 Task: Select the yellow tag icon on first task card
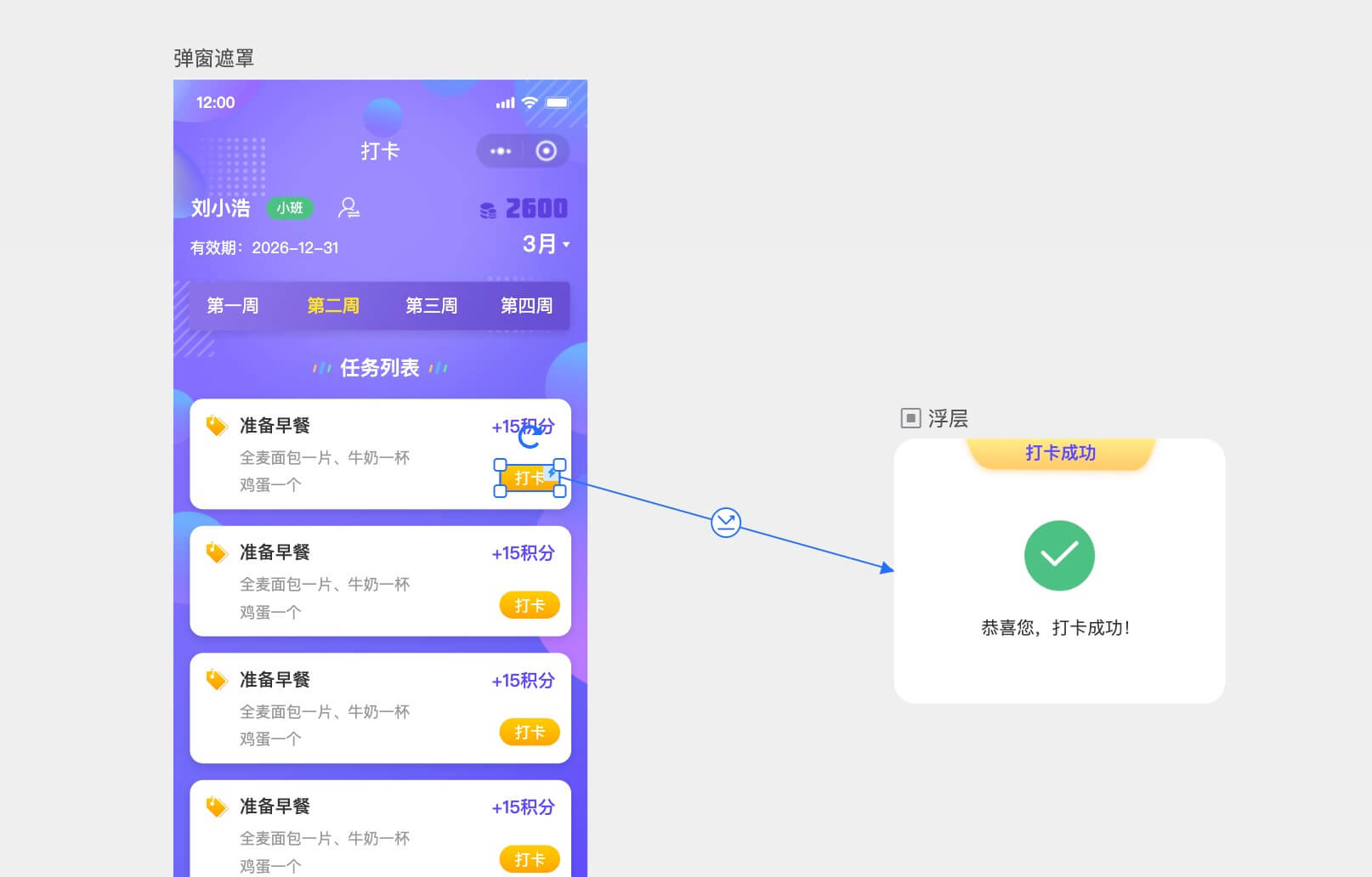coord(216,424)
